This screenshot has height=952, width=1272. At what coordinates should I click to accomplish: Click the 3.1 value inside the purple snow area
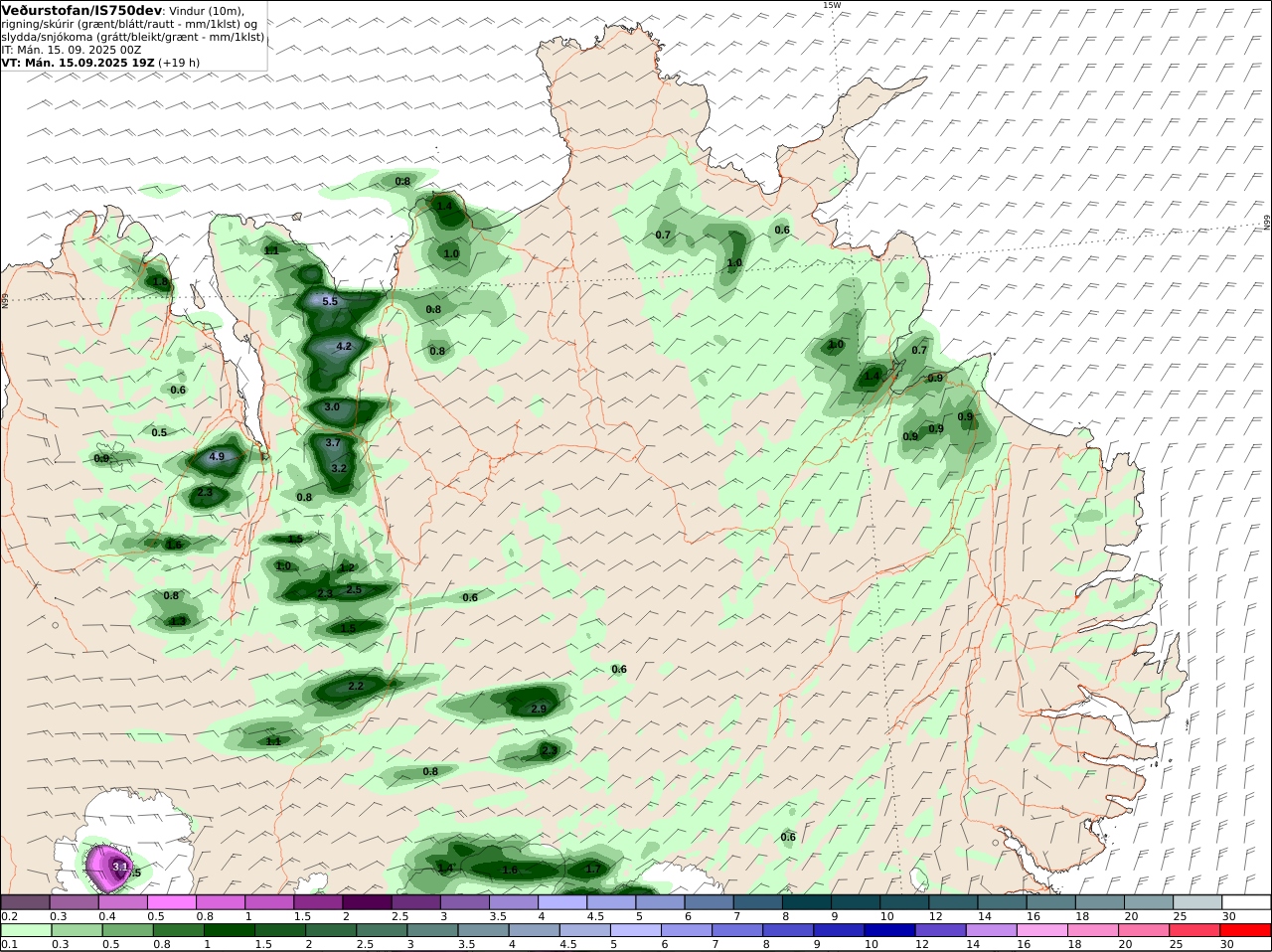(x=120, y=867)
